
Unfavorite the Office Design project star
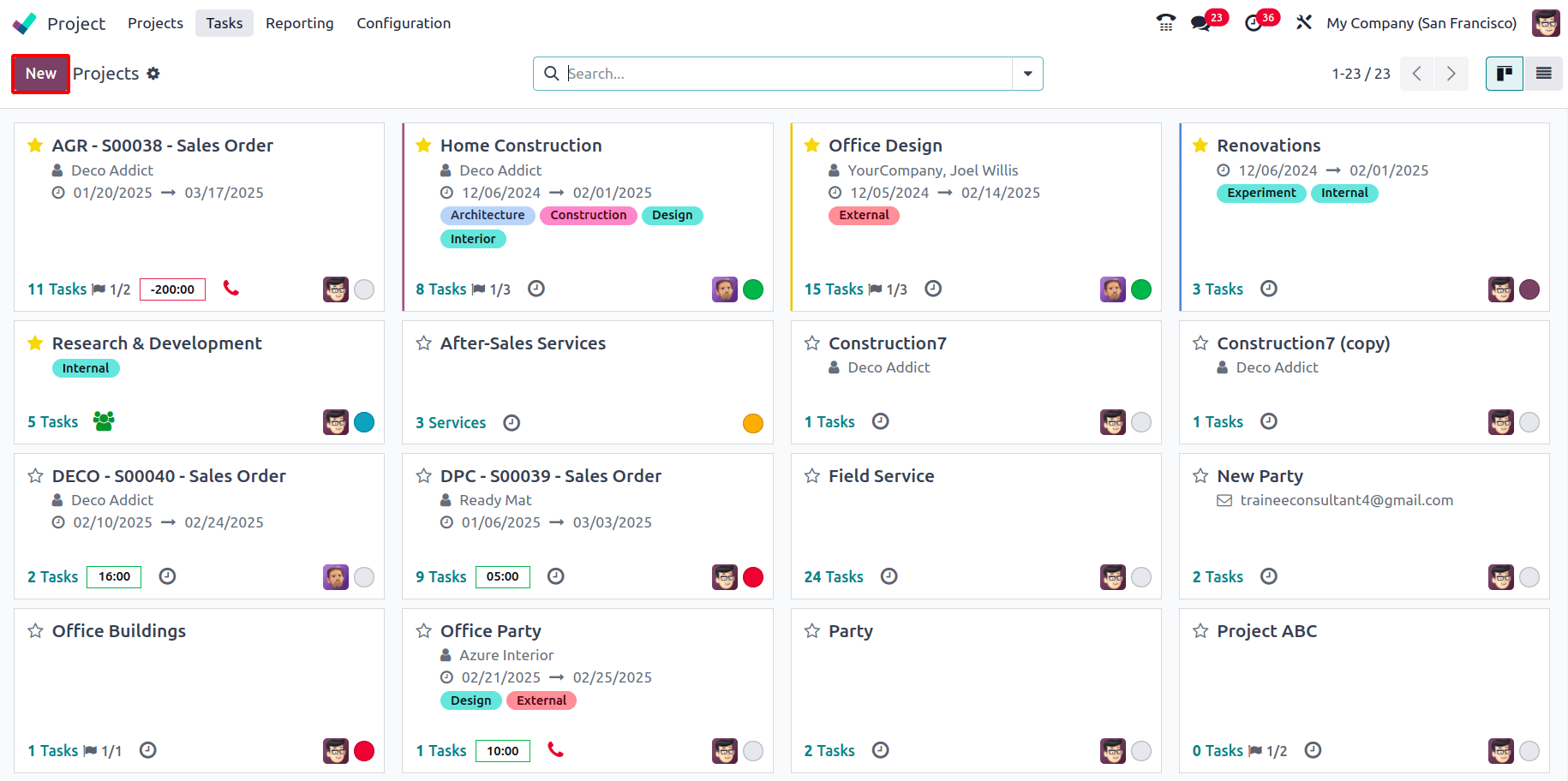click(812, 146)
